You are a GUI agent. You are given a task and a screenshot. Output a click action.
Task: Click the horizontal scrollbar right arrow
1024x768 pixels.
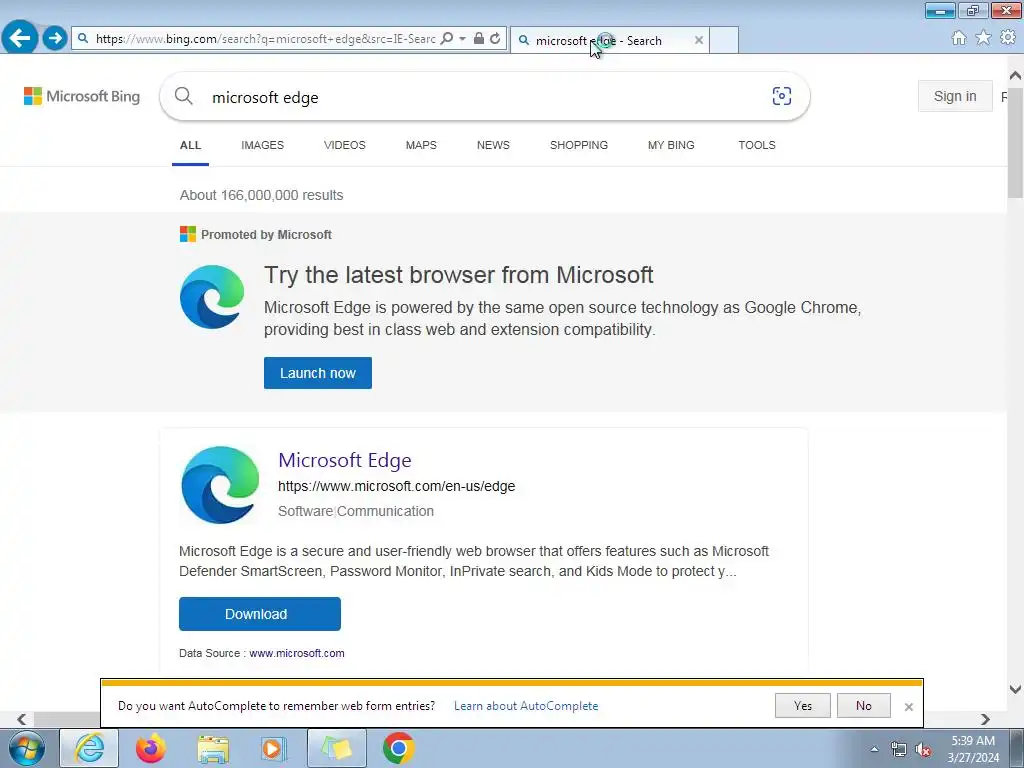point(985,720)
